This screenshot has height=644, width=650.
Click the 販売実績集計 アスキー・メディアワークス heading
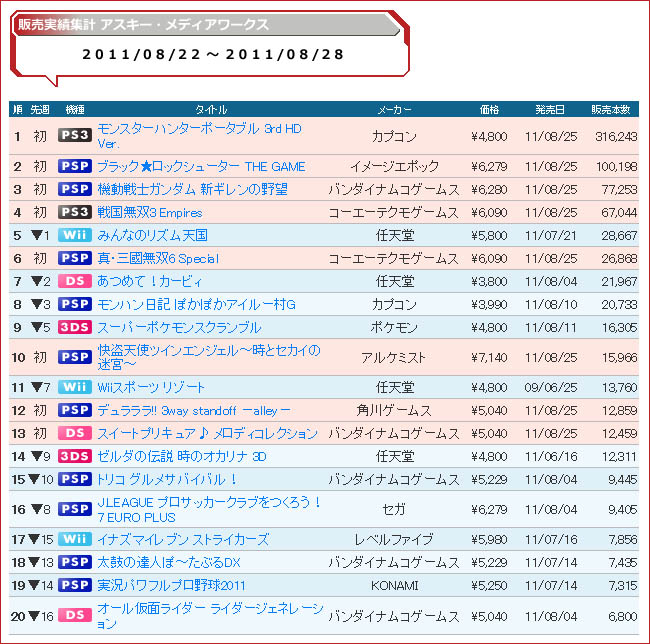tap(143, 25)
